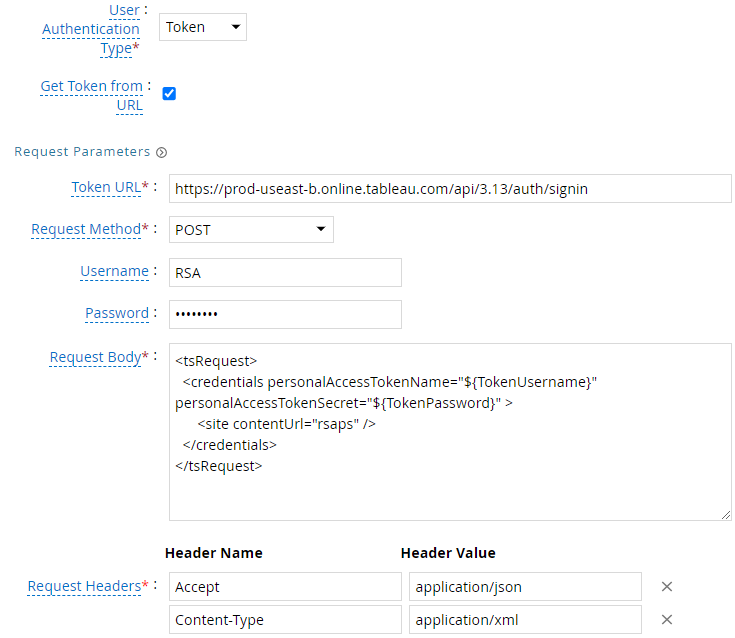Click the Token URL input field
The width and height of the screenshot is (735, 638).
450,189
